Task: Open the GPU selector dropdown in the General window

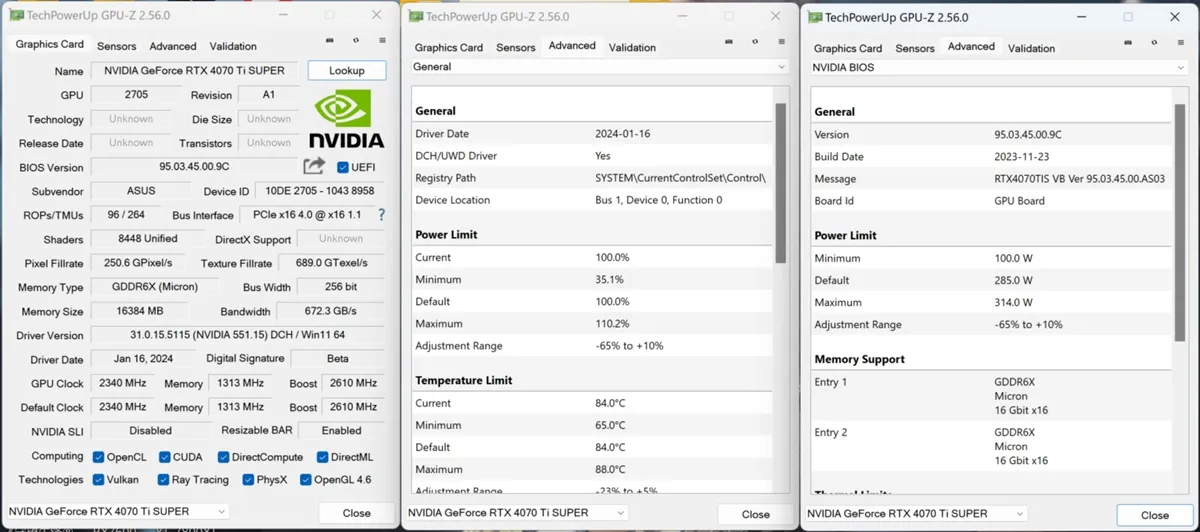Action: (517, 512)
